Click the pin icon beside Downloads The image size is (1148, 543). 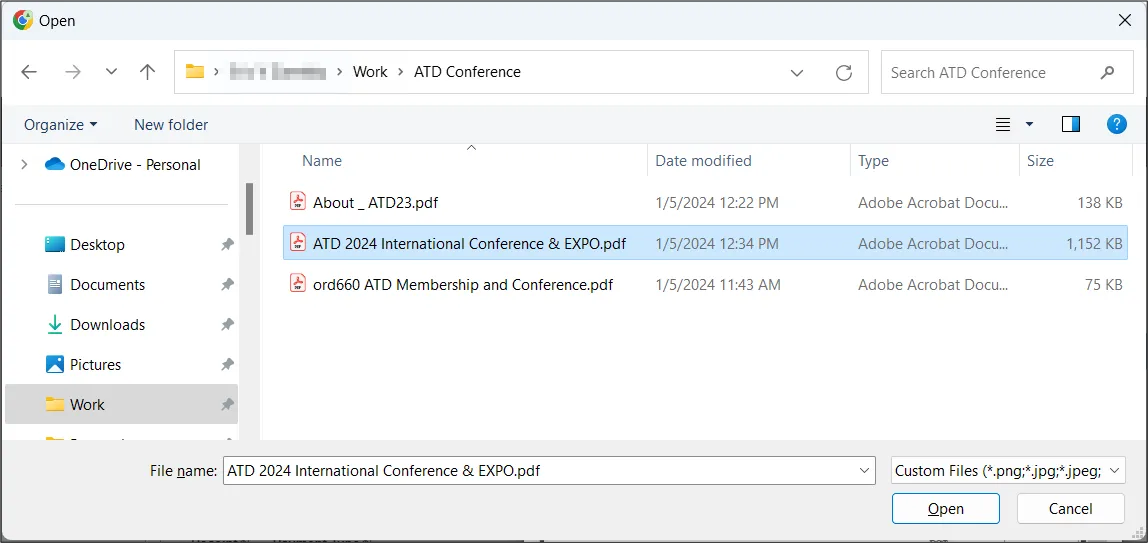(227, 325)
